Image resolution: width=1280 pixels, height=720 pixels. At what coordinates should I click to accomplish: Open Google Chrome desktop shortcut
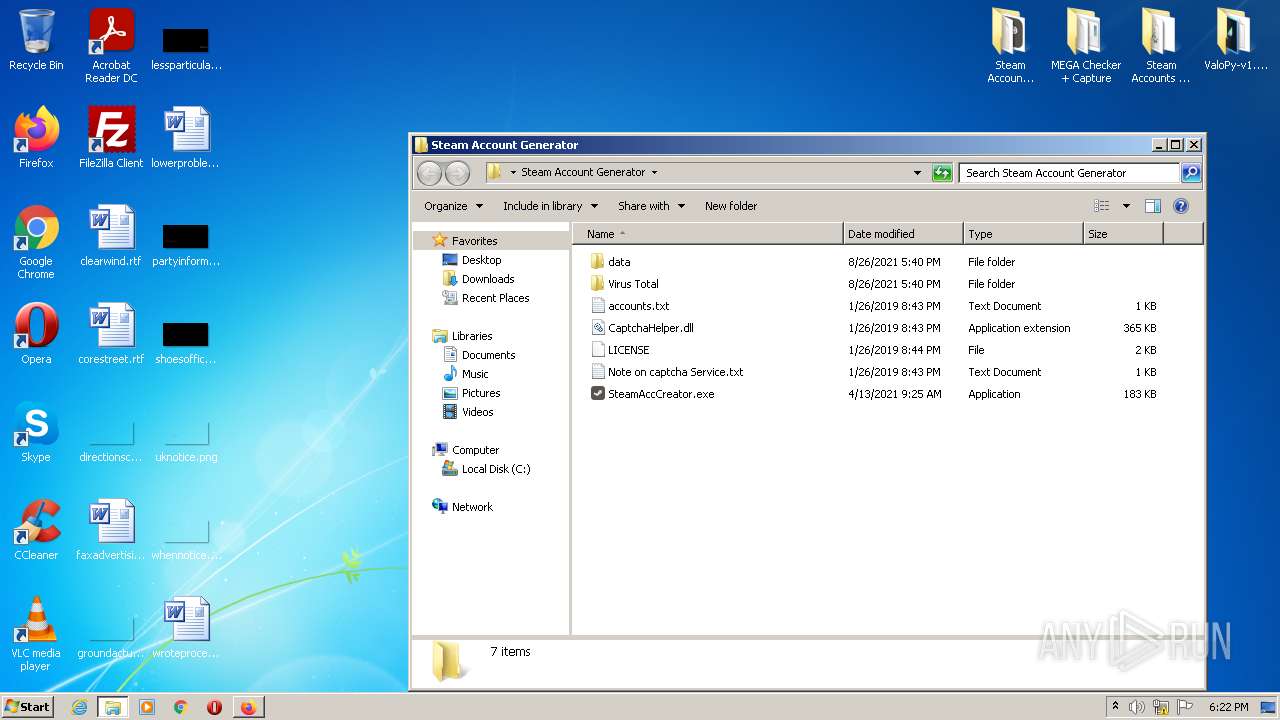click(x=36, y=242)
